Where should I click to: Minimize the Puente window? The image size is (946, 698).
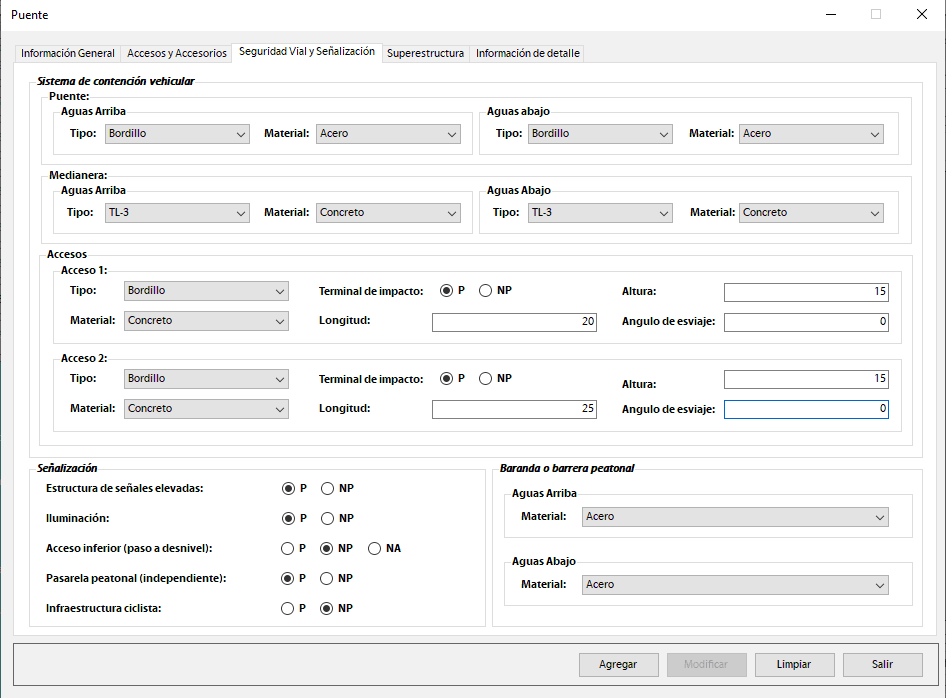click(x=830, y=15)
